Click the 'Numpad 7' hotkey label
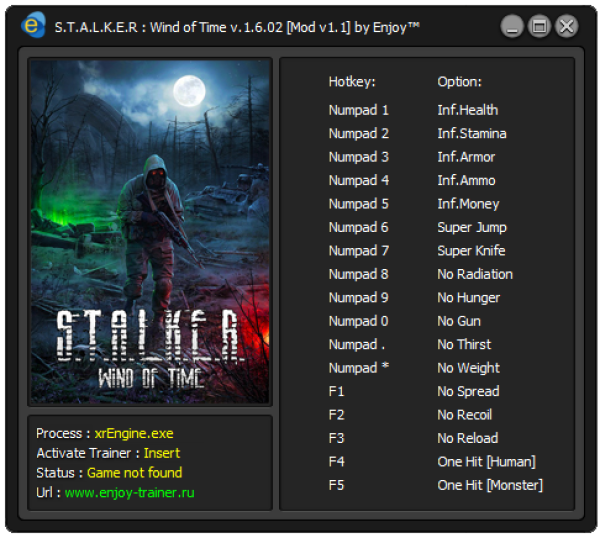The image size is (600, 538). tap(359, 251)
